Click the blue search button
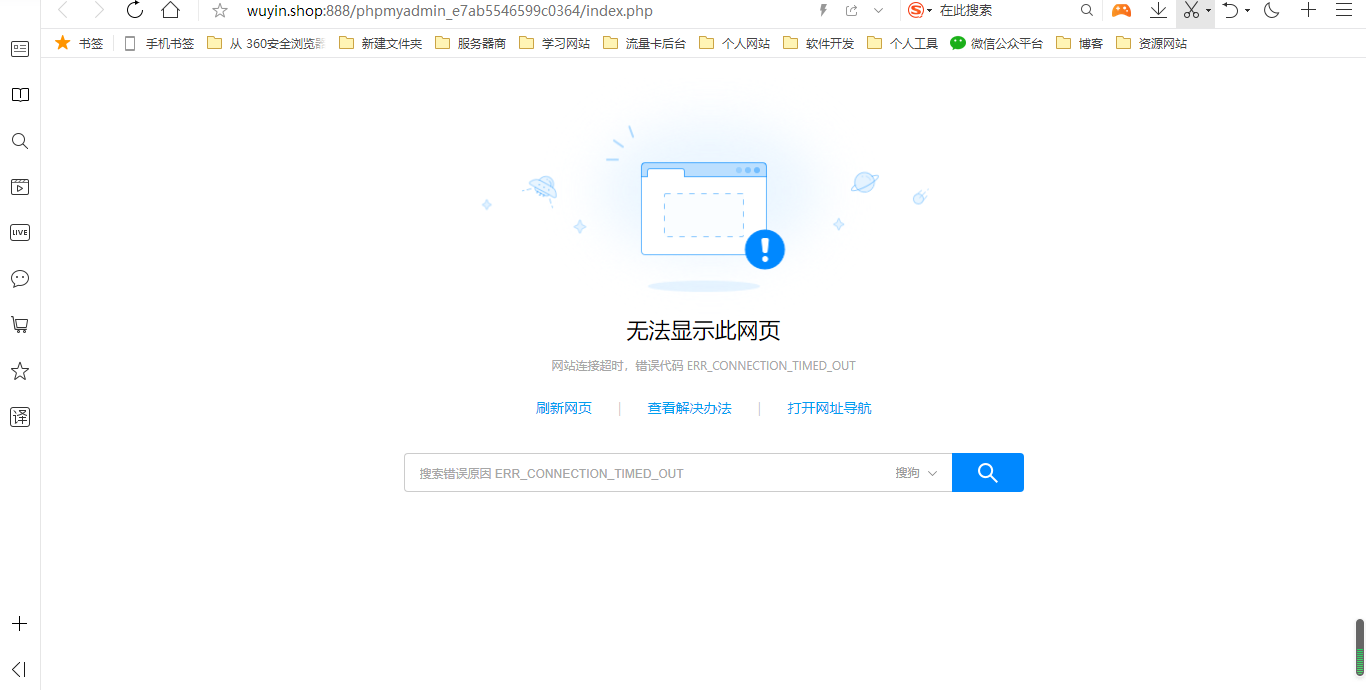Screen dimensions: 1366x690 point(988,473)
